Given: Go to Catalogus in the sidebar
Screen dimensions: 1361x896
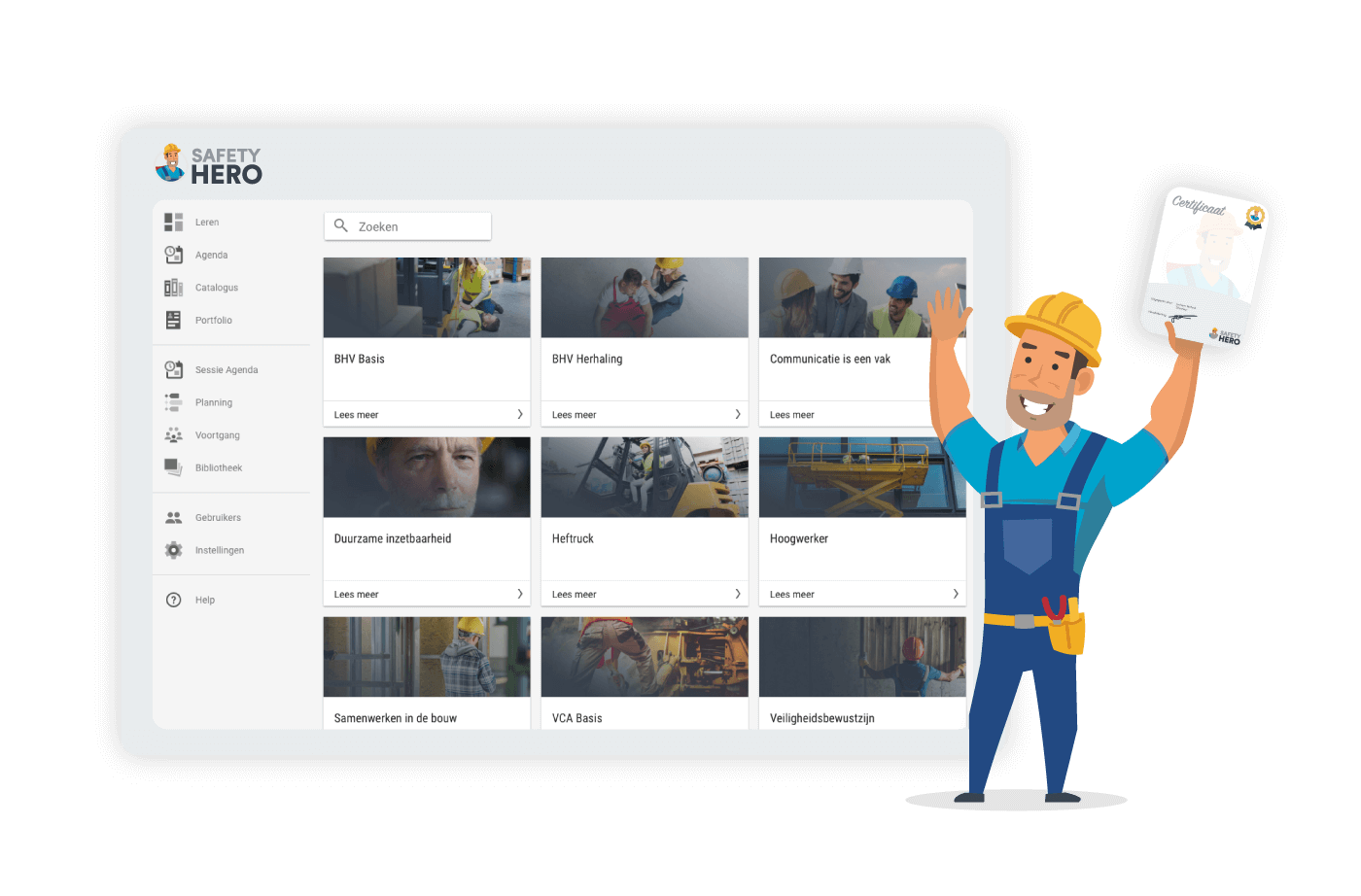Looking at the screenshot, I should pyautogui.click(x=217, y=288).
